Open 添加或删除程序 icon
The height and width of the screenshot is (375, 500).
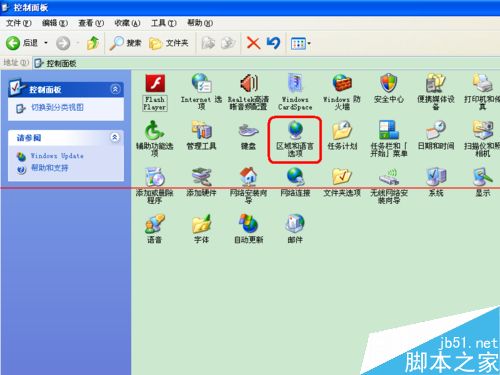154,177
